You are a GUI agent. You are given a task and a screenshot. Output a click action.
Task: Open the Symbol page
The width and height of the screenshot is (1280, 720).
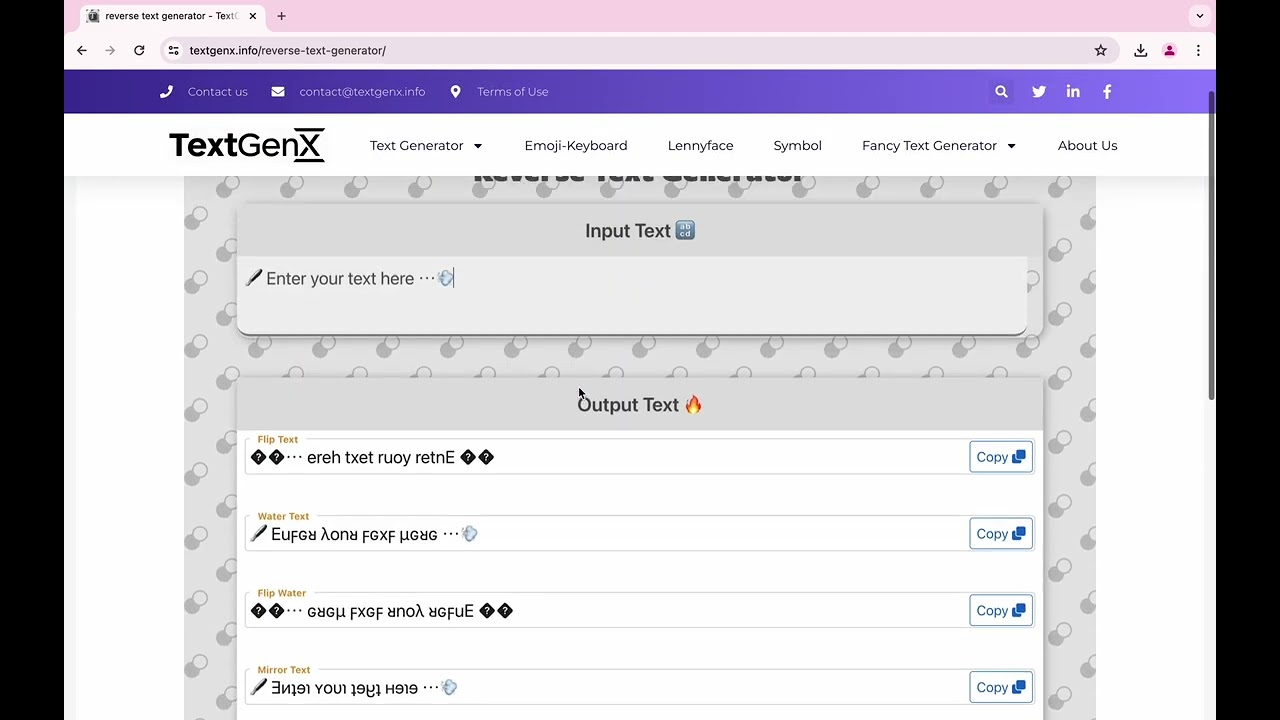797,146
